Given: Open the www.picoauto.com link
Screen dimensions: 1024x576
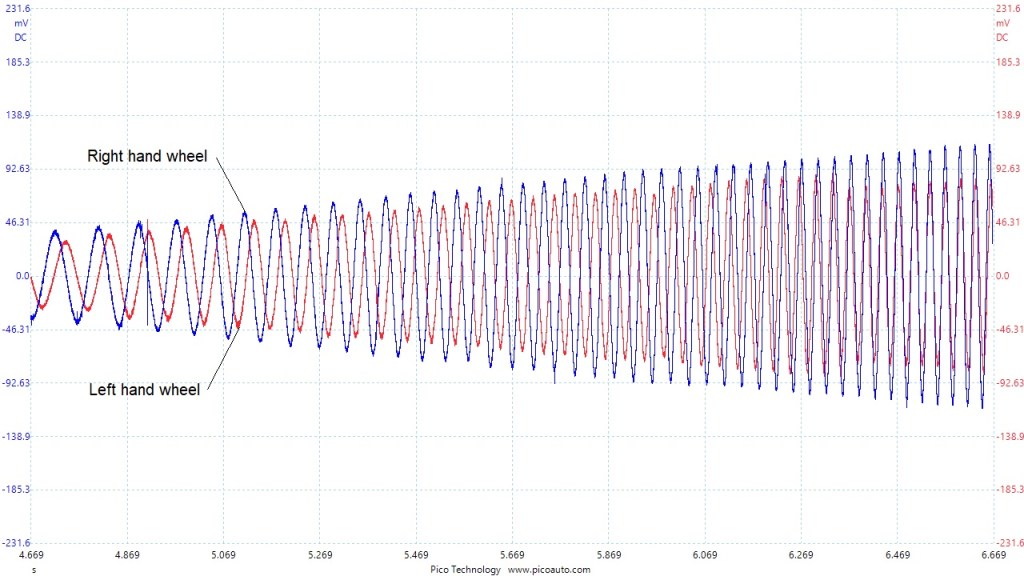Looking at the screenshot, I should (549, 569).
